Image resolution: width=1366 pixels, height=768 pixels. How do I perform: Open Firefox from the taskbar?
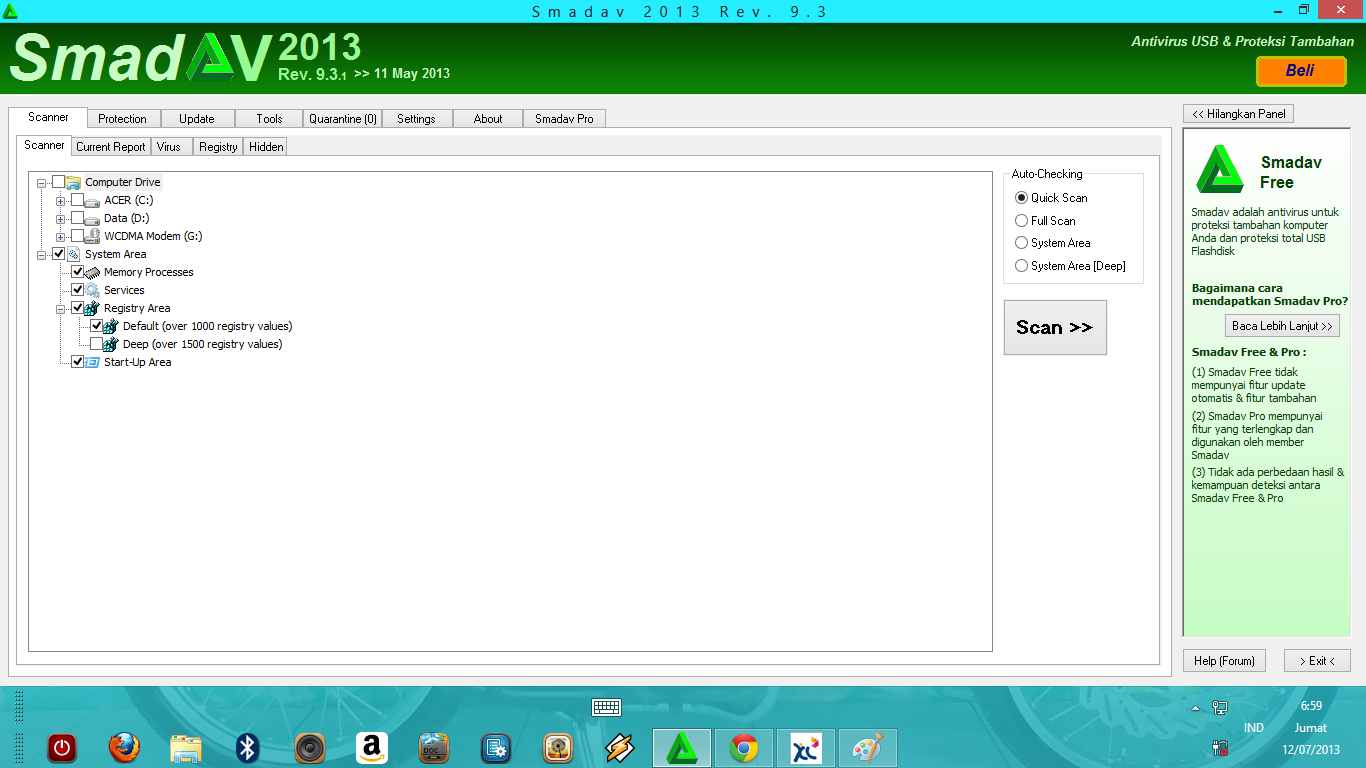124,748
